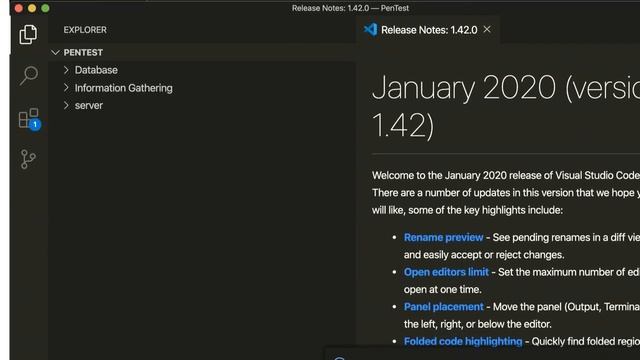
Task: Open the Explorer files icon in activity bar
Action: point(28,34)
